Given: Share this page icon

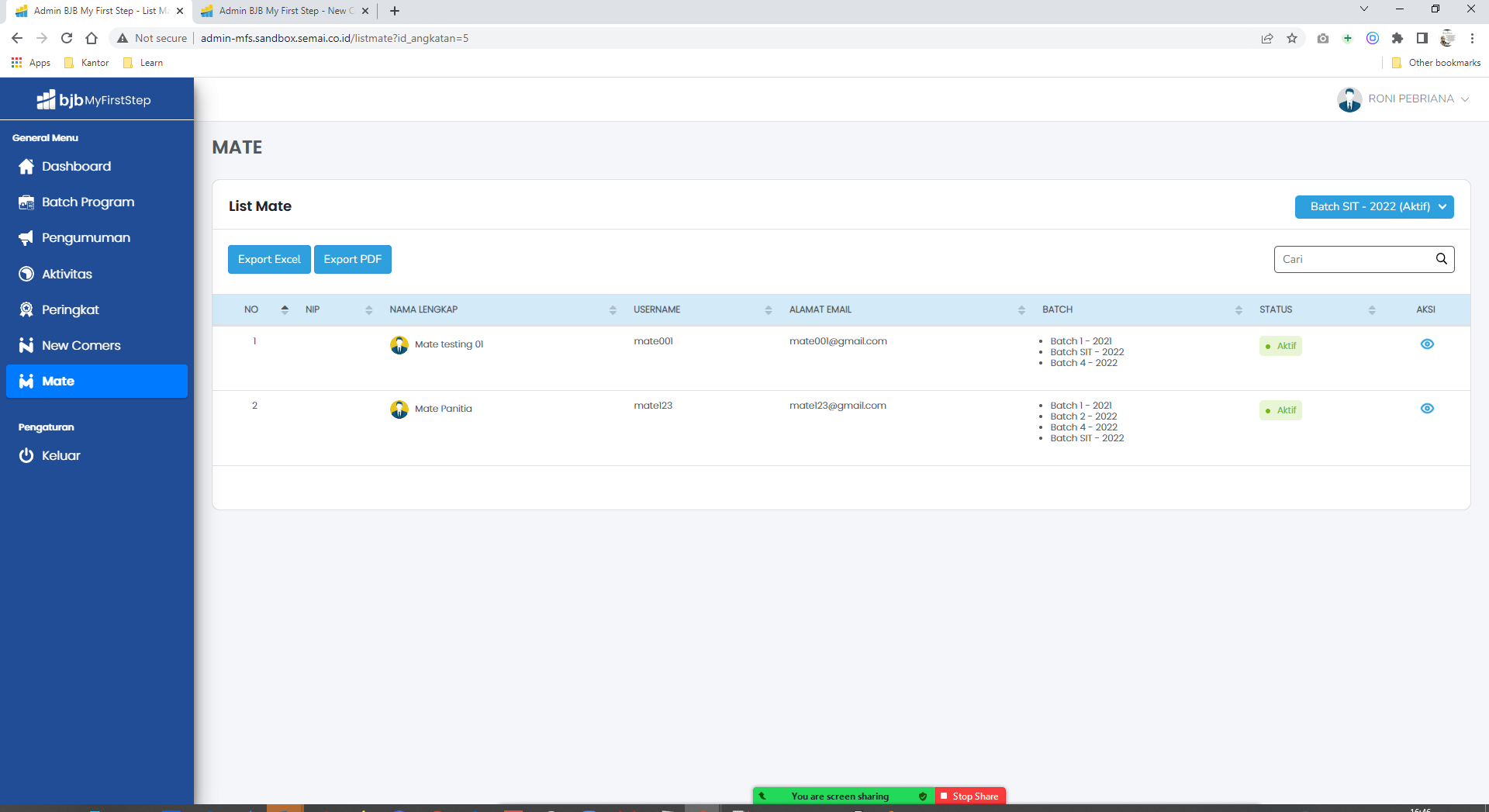Looking at the screenshot, I should click(1267, 38).
